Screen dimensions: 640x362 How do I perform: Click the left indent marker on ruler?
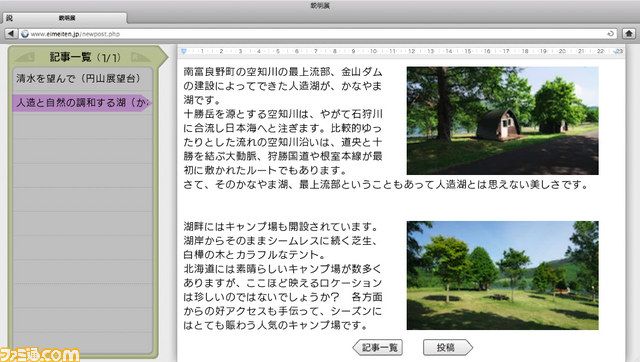tap(184, 51)
